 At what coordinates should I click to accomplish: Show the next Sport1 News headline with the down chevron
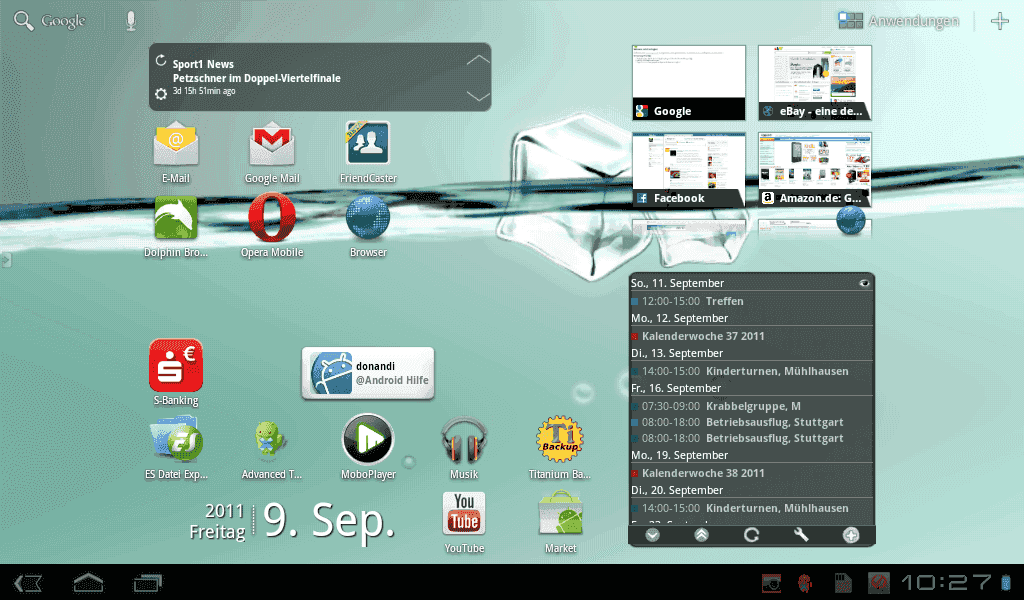[478, 95]
